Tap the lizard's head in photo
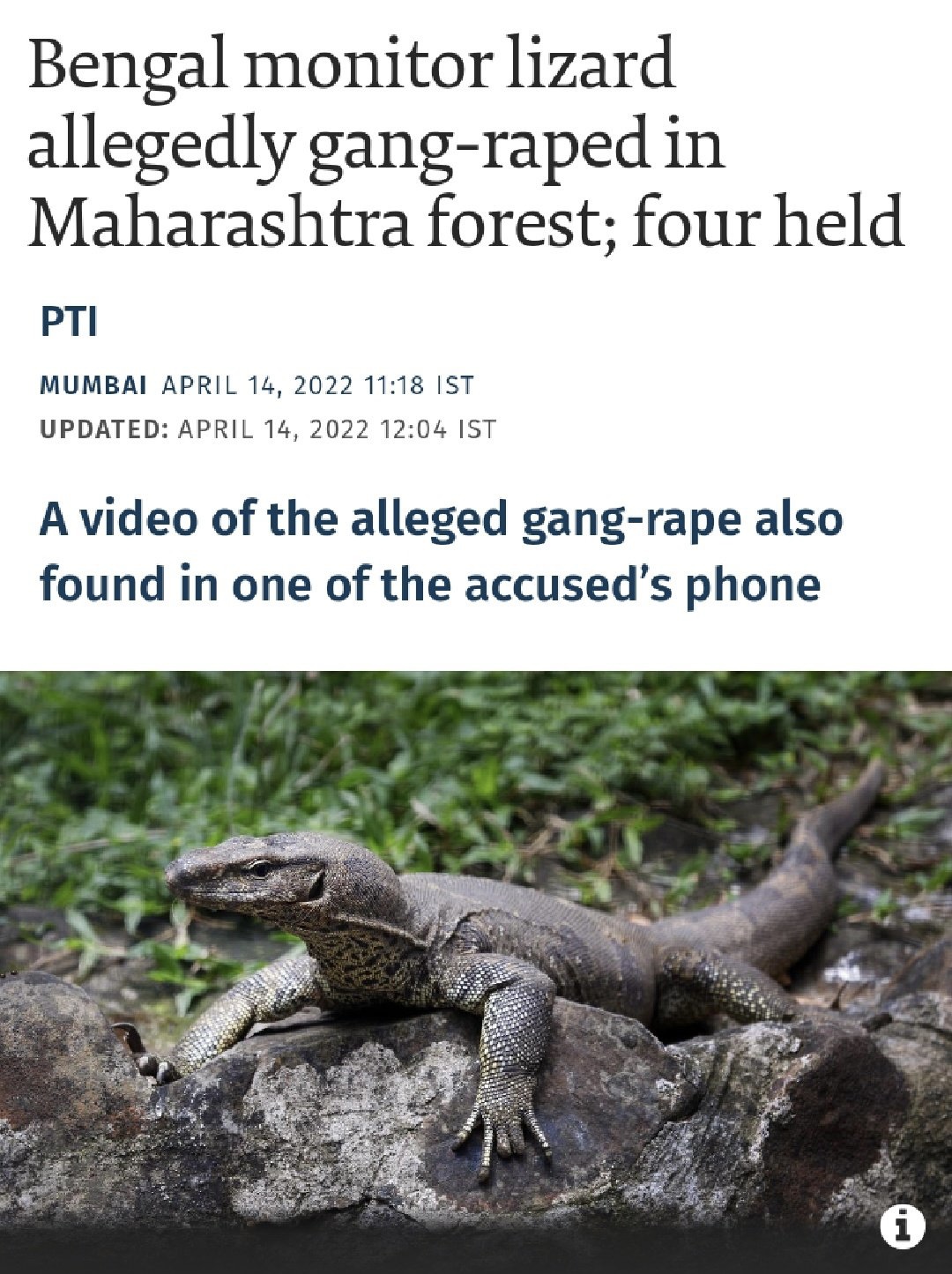This screenshot has width=952, height=1274. [x=256, y=882]
